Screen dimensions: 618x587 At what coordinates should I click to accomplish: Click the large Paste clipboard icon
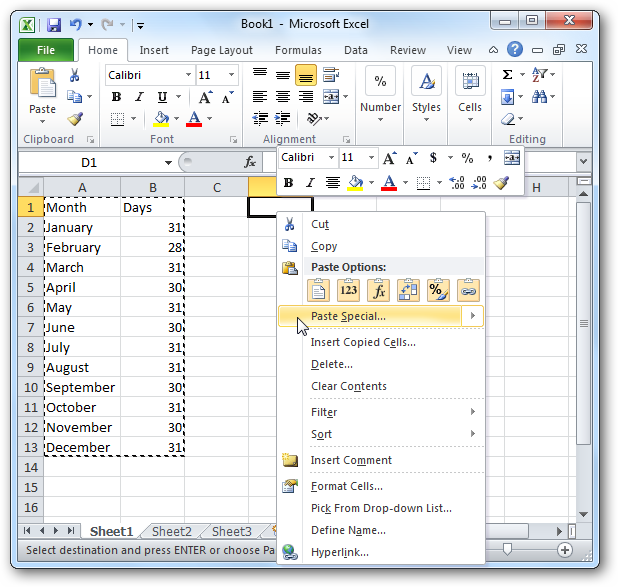point(43,83)
